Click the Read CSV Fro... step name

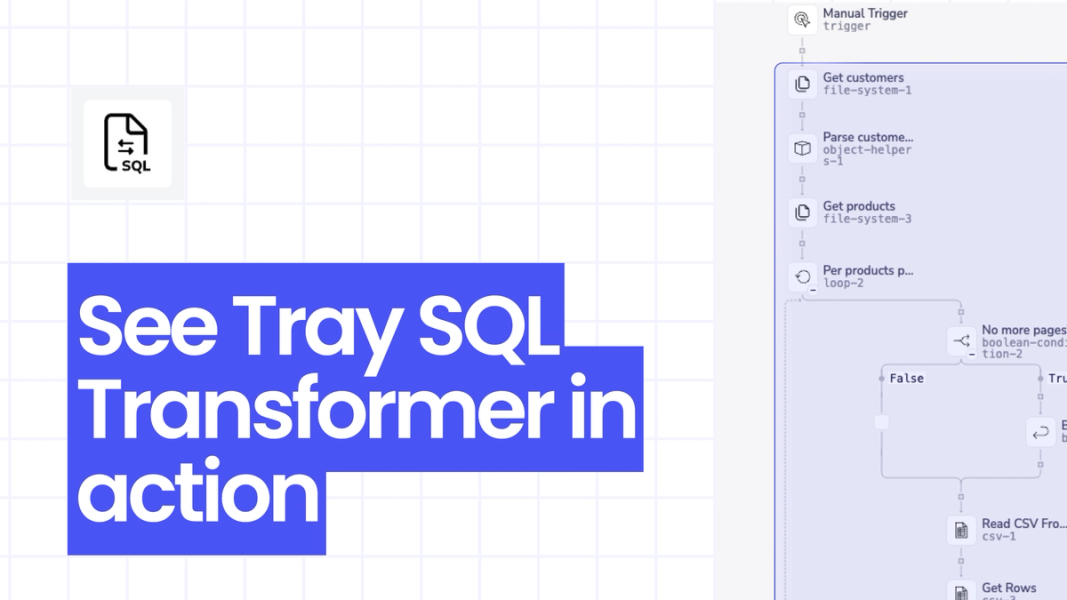pyautogui.click(x=1024, y=524)
